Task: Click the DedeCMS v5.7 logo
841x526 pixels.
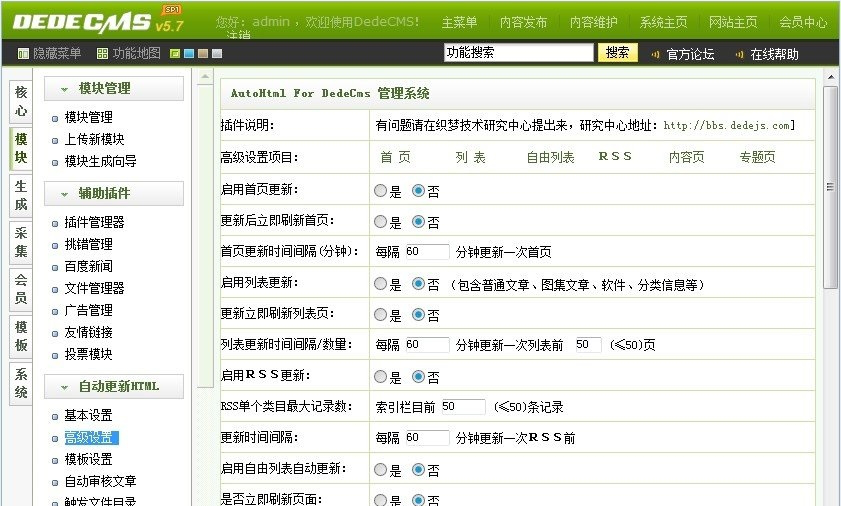Action: point(98,20)
